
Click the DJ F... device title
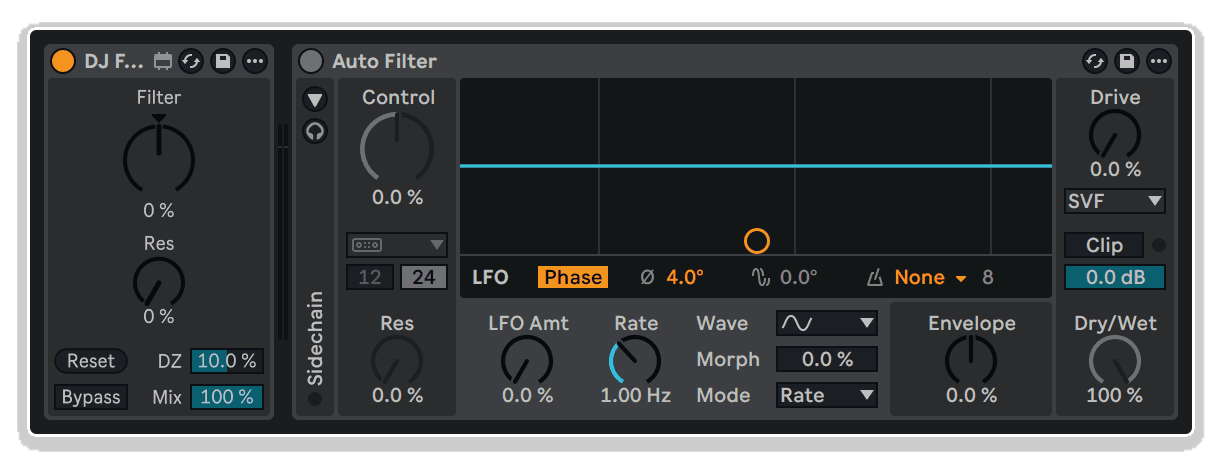click(x=114, y=61)
